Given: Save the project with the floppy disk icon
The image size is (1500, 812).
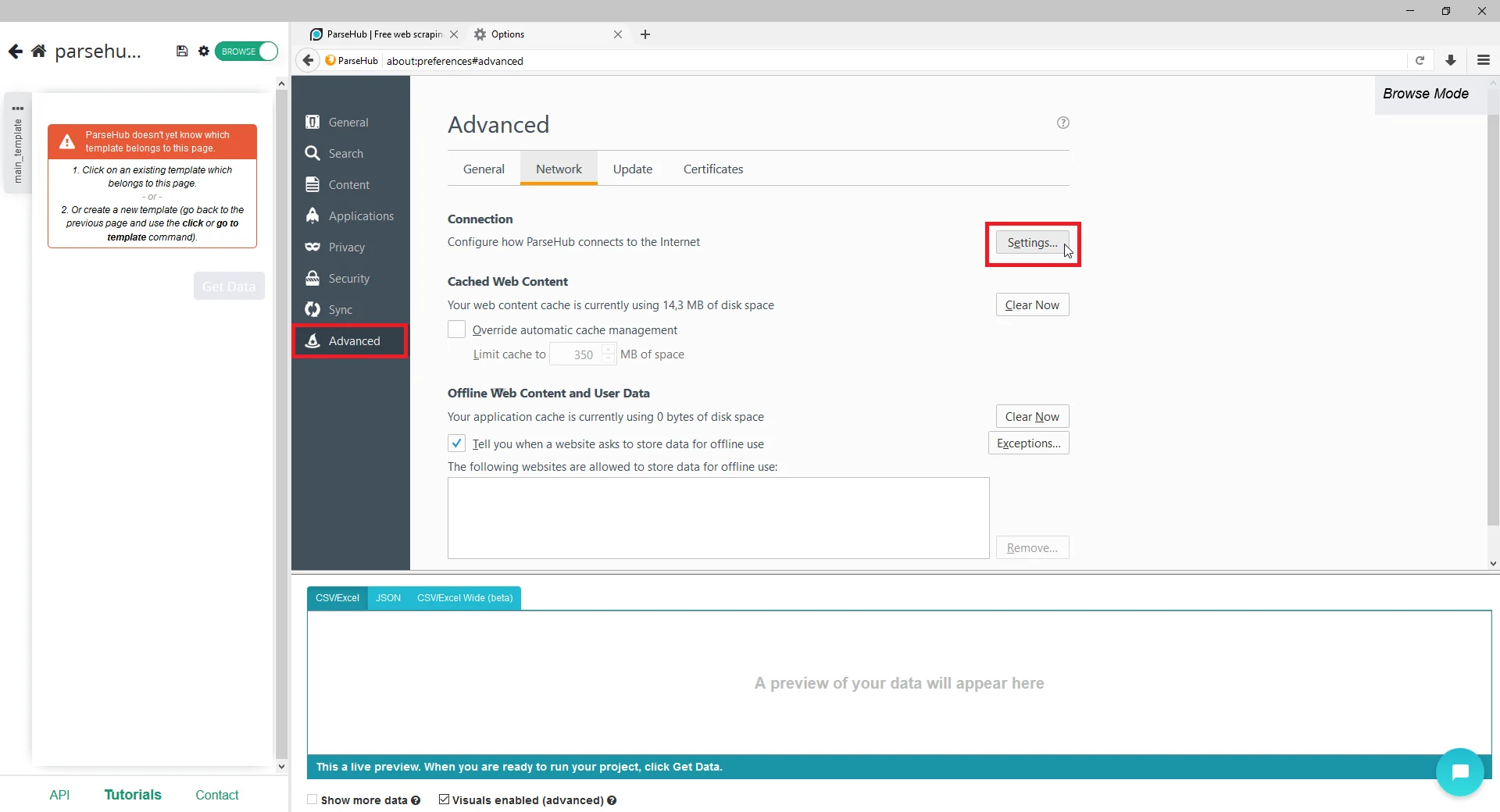Looking at the screenshot, I should click(x=182, y=52).
